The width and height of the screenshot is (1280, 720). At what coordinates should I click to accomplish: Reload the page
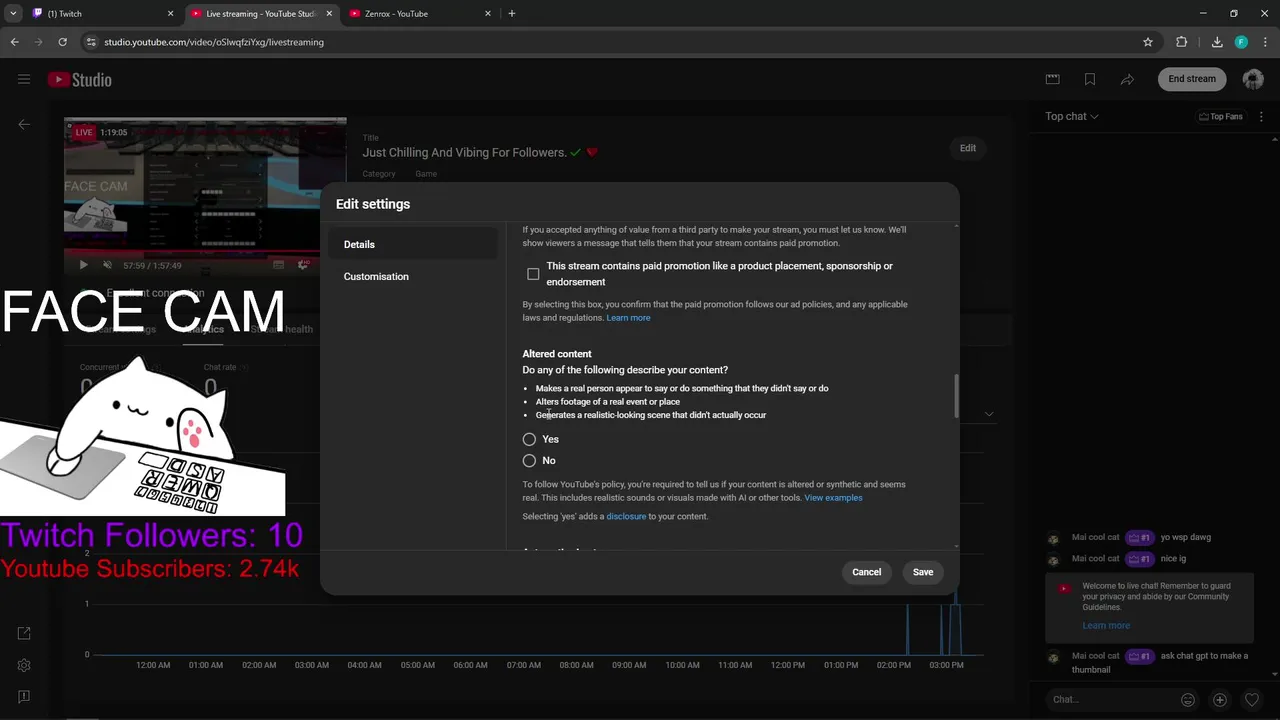click(62, 42)
